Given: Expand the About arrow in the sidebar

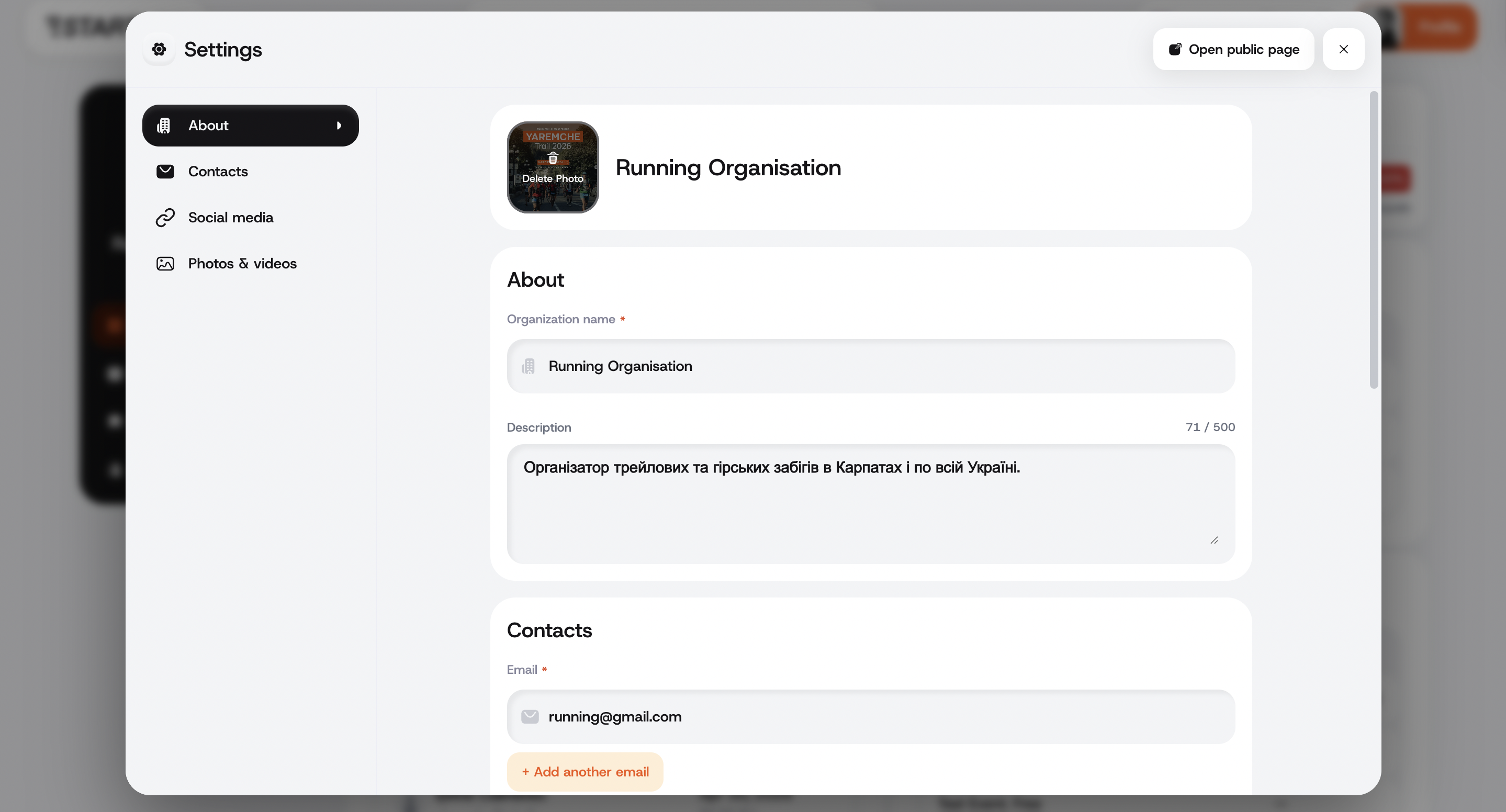Looking at the screenshot, I should (x=339, y=125).
